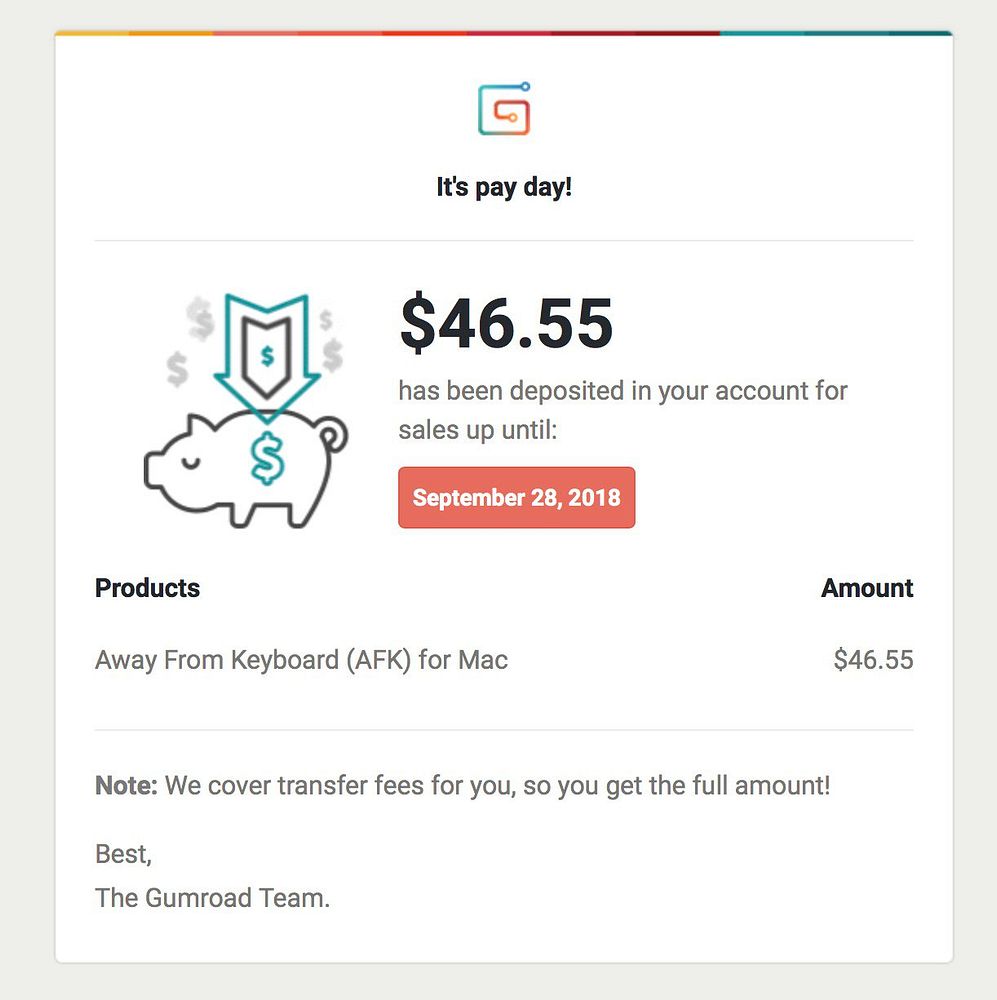
Task: Click the multicolor stripe atop the card
Action: tap(504, 33)
